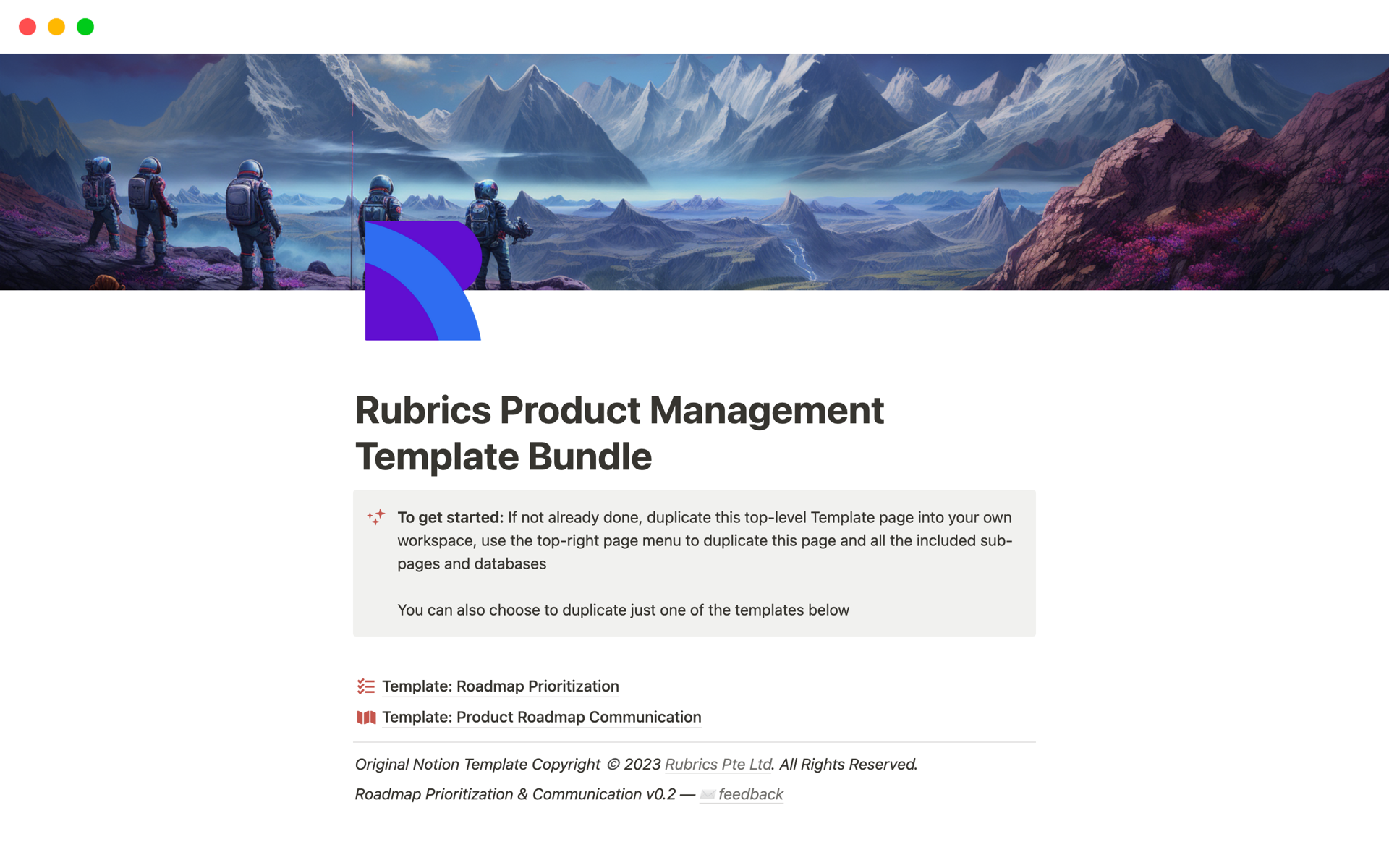Close the window with the red button
This screenshot has width=1389, height=868.
(27, 26)
